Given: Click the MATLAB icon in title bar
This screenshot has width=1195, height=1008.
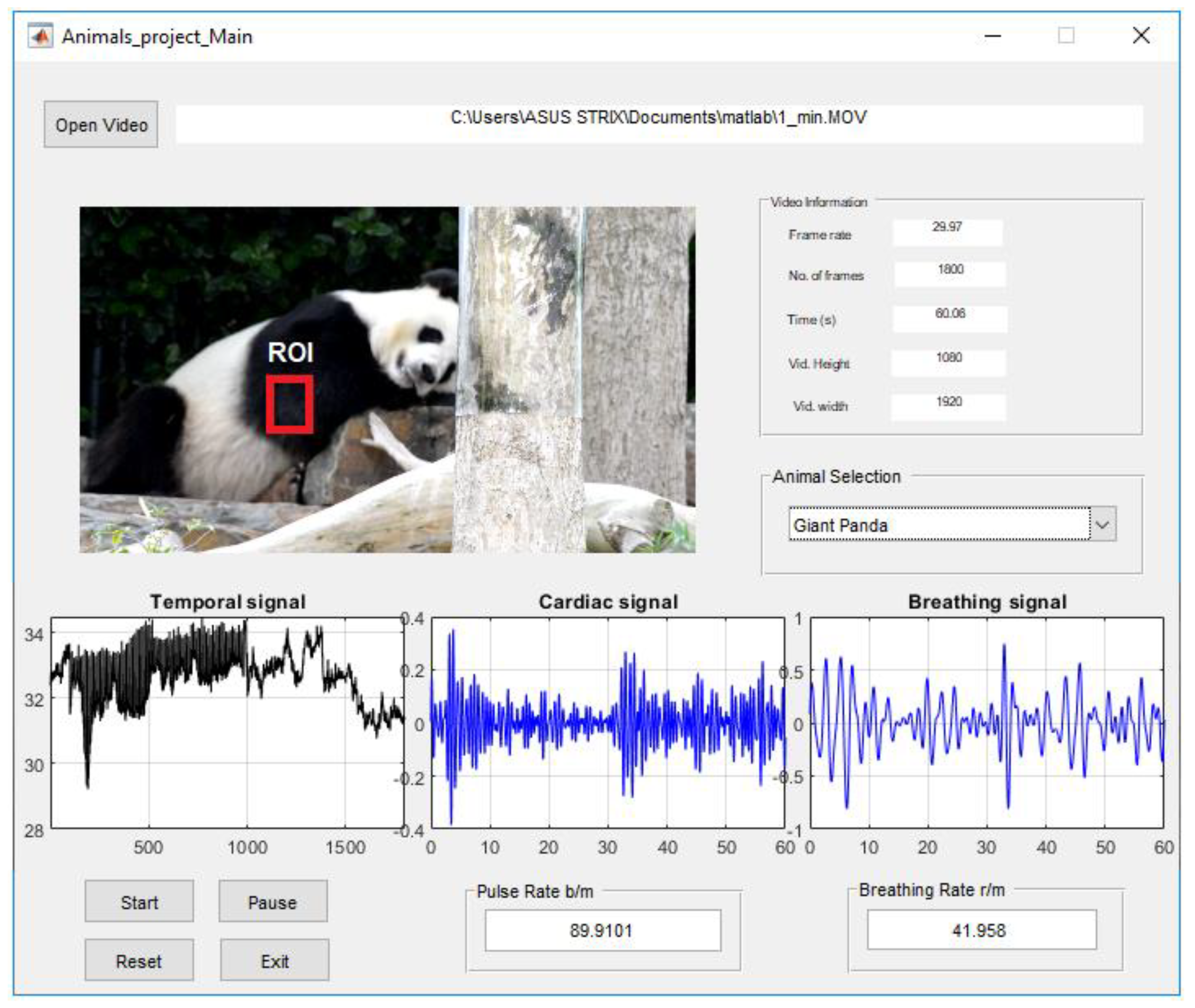Looking at the screenshot, I should [x=40, y=36].
